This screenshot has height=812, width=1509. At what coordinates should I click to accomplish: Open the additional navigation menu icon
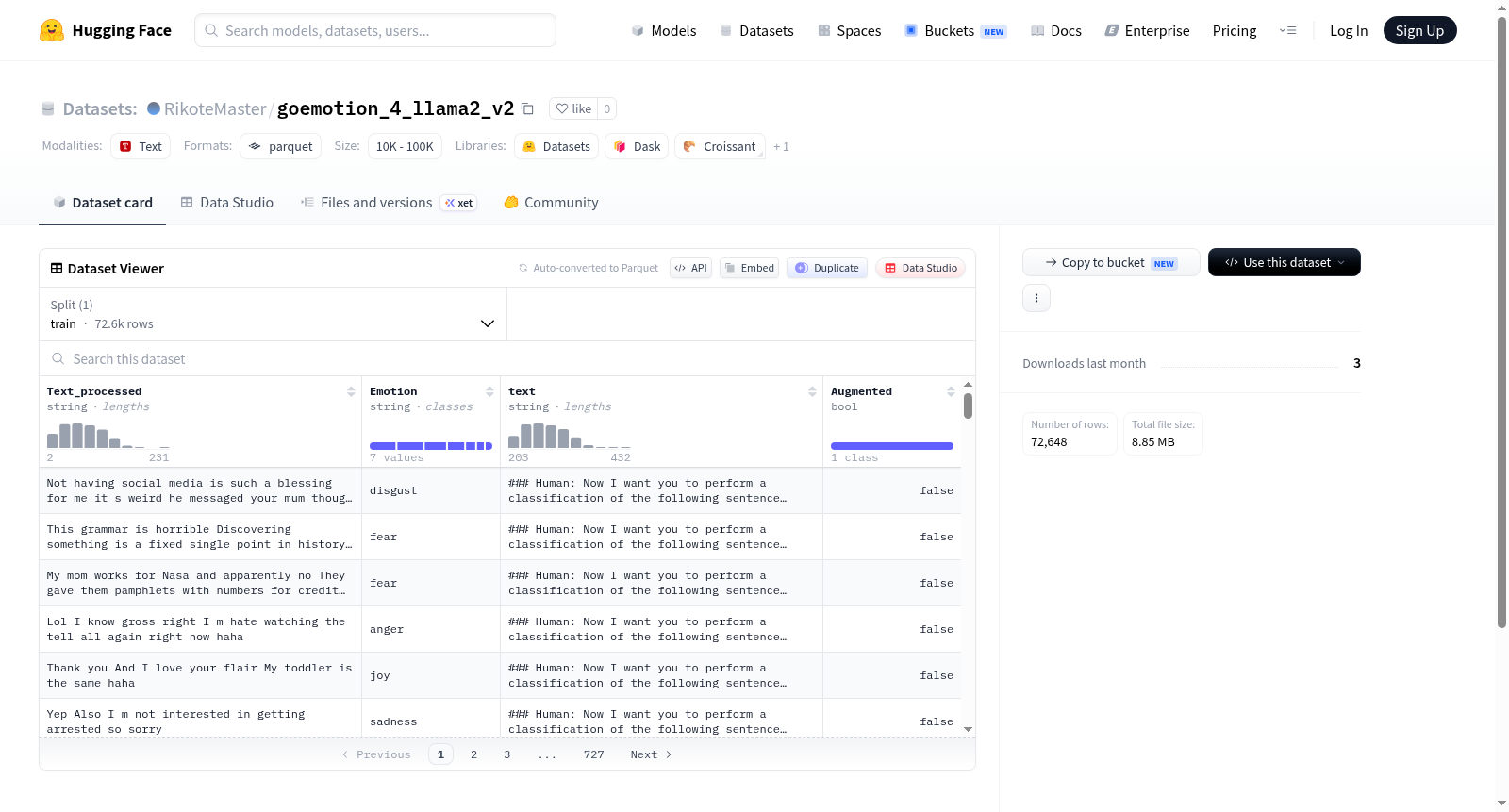click(1287, 30)
